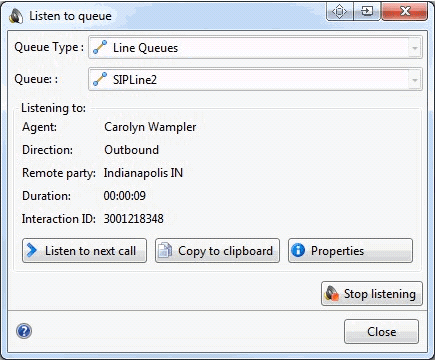
Task: Click the Queue Type label
Action: [x=49, y=47]
